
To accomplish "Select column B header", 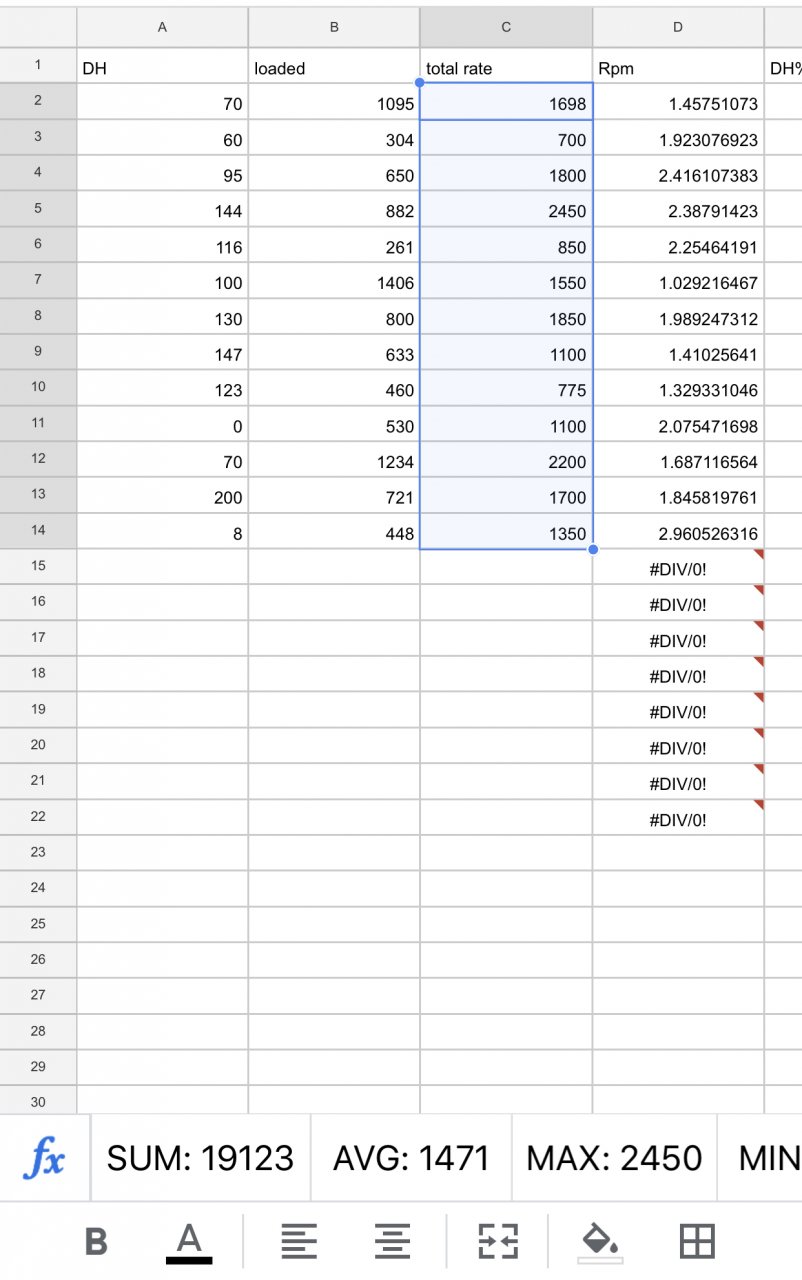I will [x=334, y=27].
